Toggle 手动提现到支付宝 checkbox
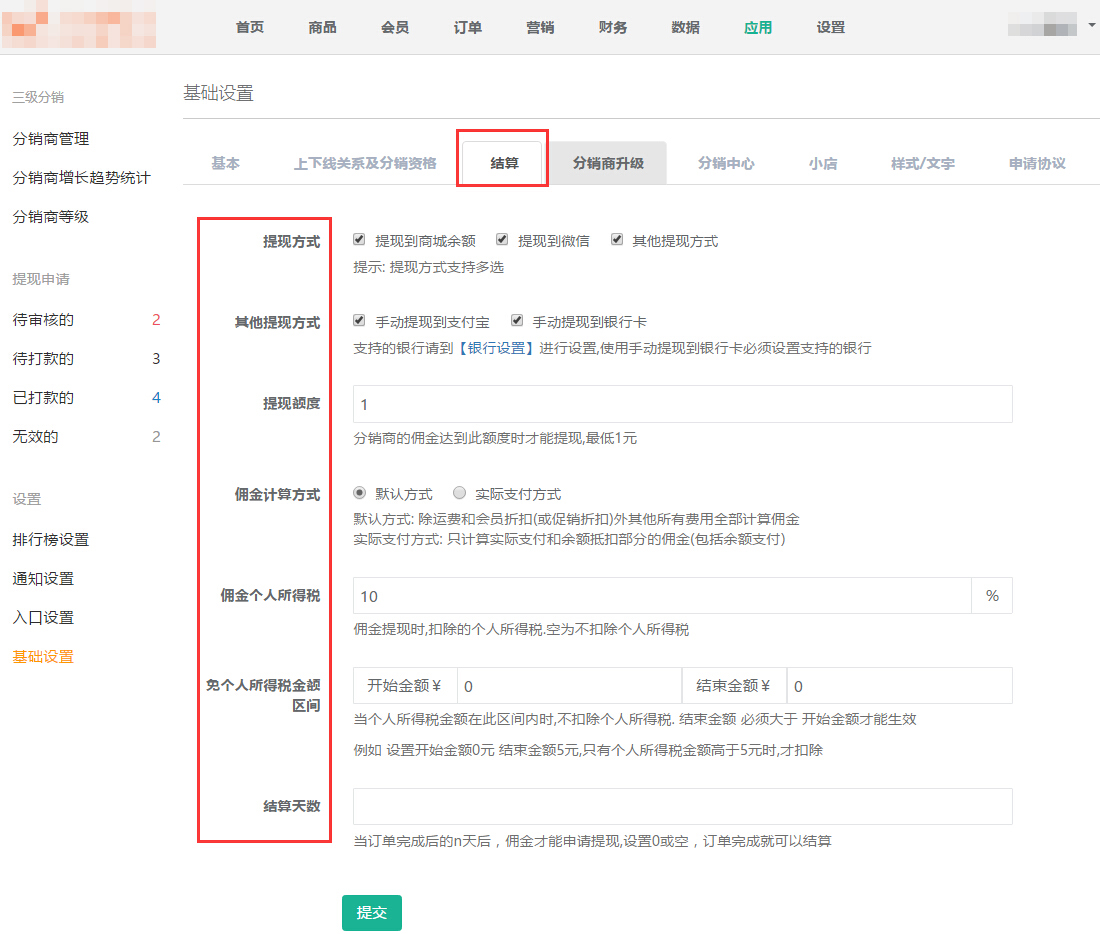The height and width of the screenshot is (934, 1100). 359,321
